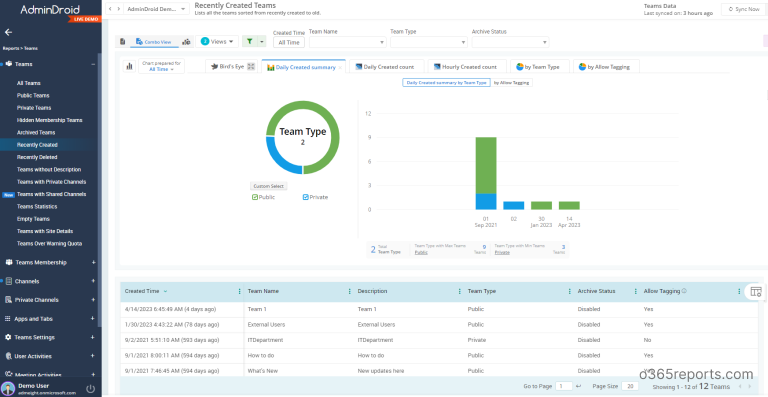768x397 pixels.
Task: Open All Teams report in sidebar
Action: [29, 83]
